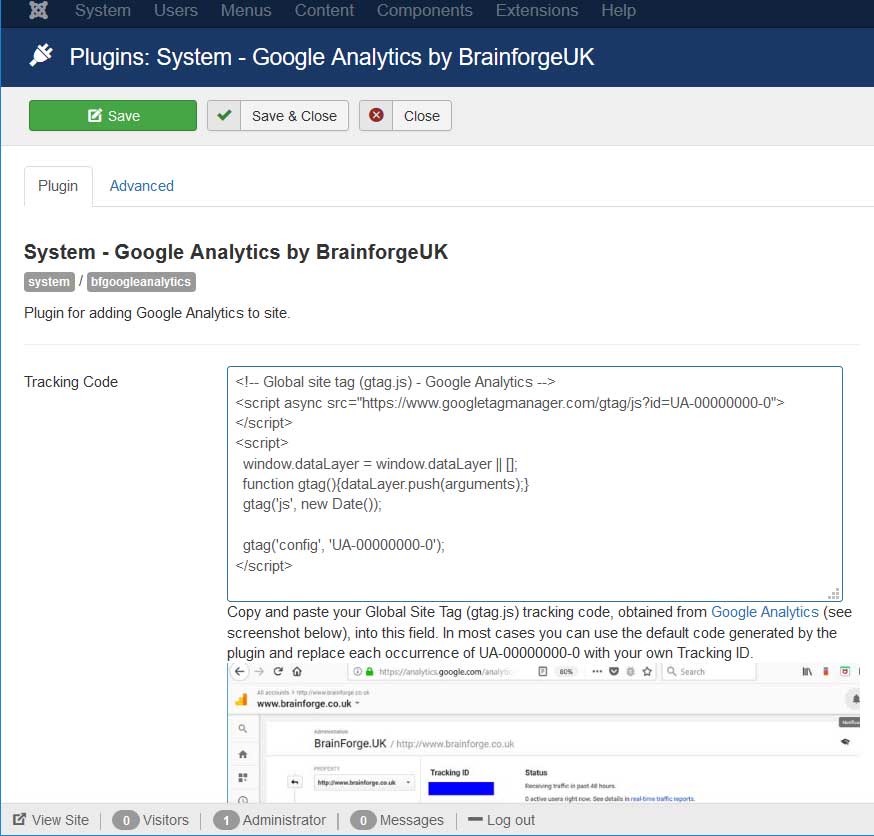The width and height of the screenshot is (874, 836).
Task: Click 'Plugin for adding Google Analytics to site.' text
Action: click(x=157, y=313)
